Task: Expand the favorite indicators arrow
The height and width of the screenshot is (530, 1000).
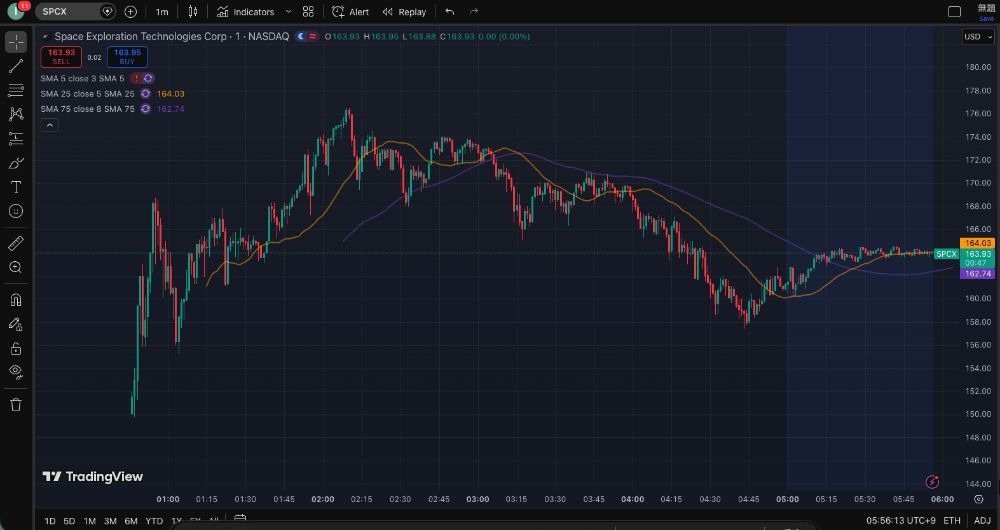Action: 288,11
